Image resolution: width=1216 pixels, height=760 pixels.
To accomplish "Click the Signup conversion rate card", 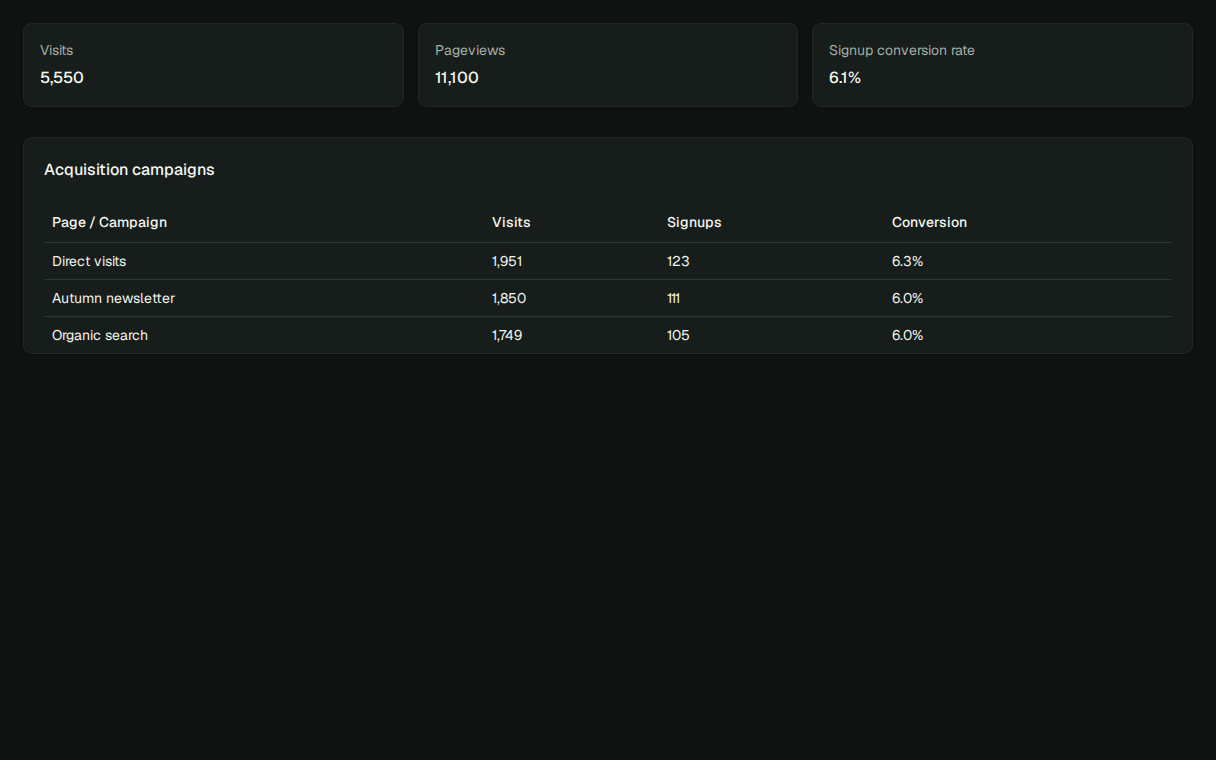I will 1002,65.
